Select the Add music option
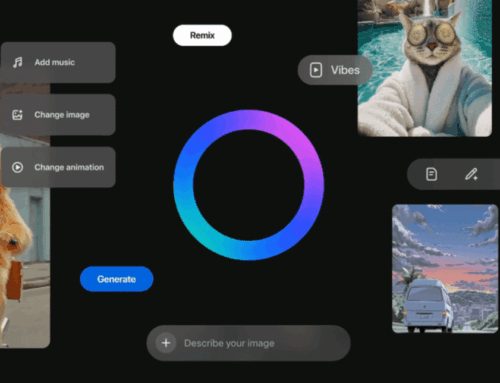Screen dimensions: 500x383 point(58,62)
